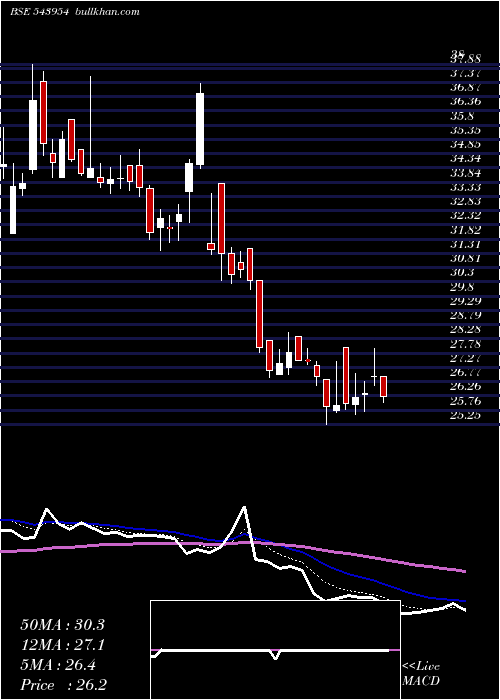The width and height of the screenshot is (500, 700).
Task: Click the 30.81 price axis label
Action: 465,258
